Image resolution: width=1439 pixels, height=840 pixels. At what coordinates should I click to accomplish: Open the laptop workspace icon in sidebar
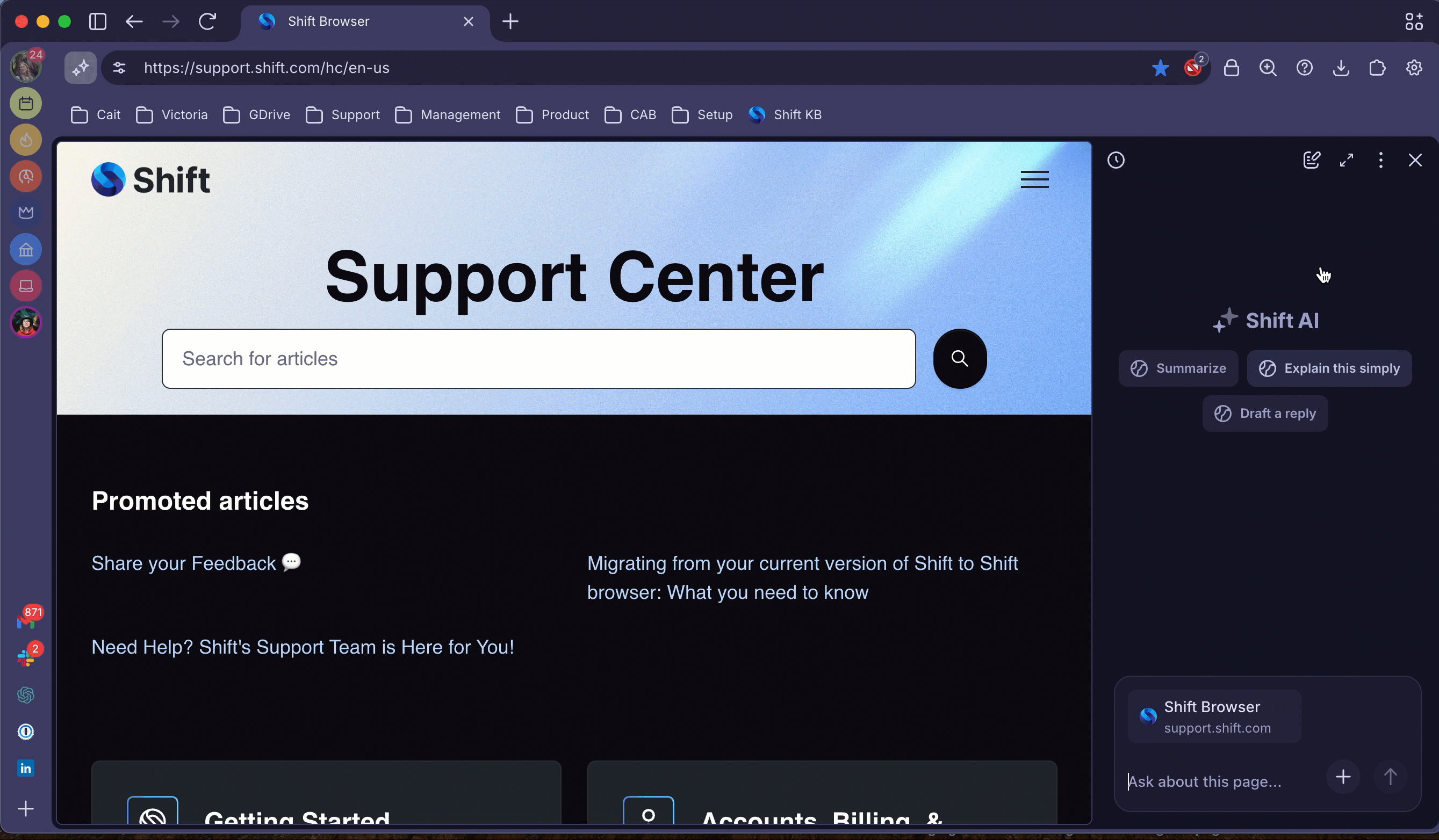click(x=26, y=286)
